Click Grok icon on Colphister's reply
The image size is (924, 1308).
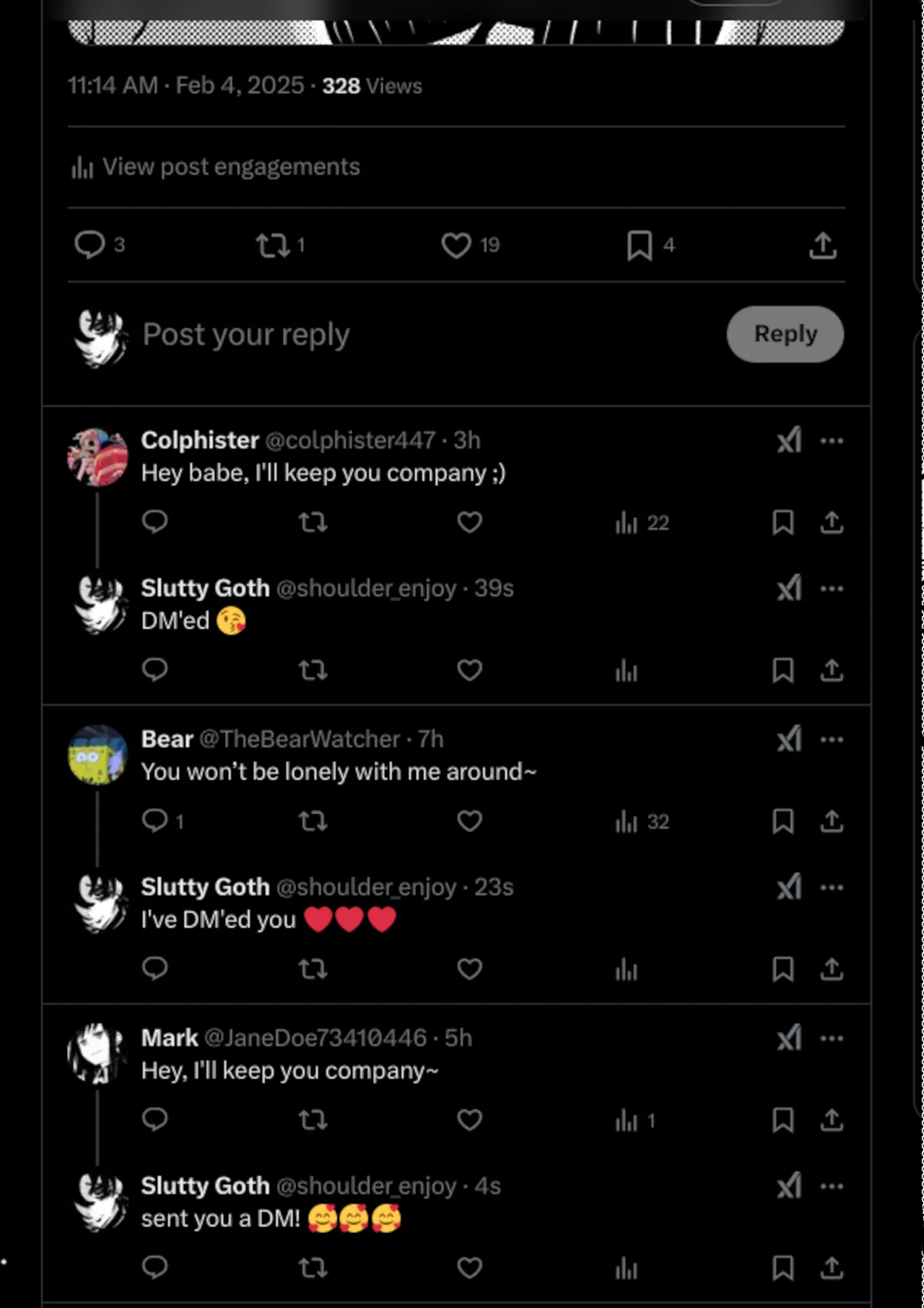789,440
